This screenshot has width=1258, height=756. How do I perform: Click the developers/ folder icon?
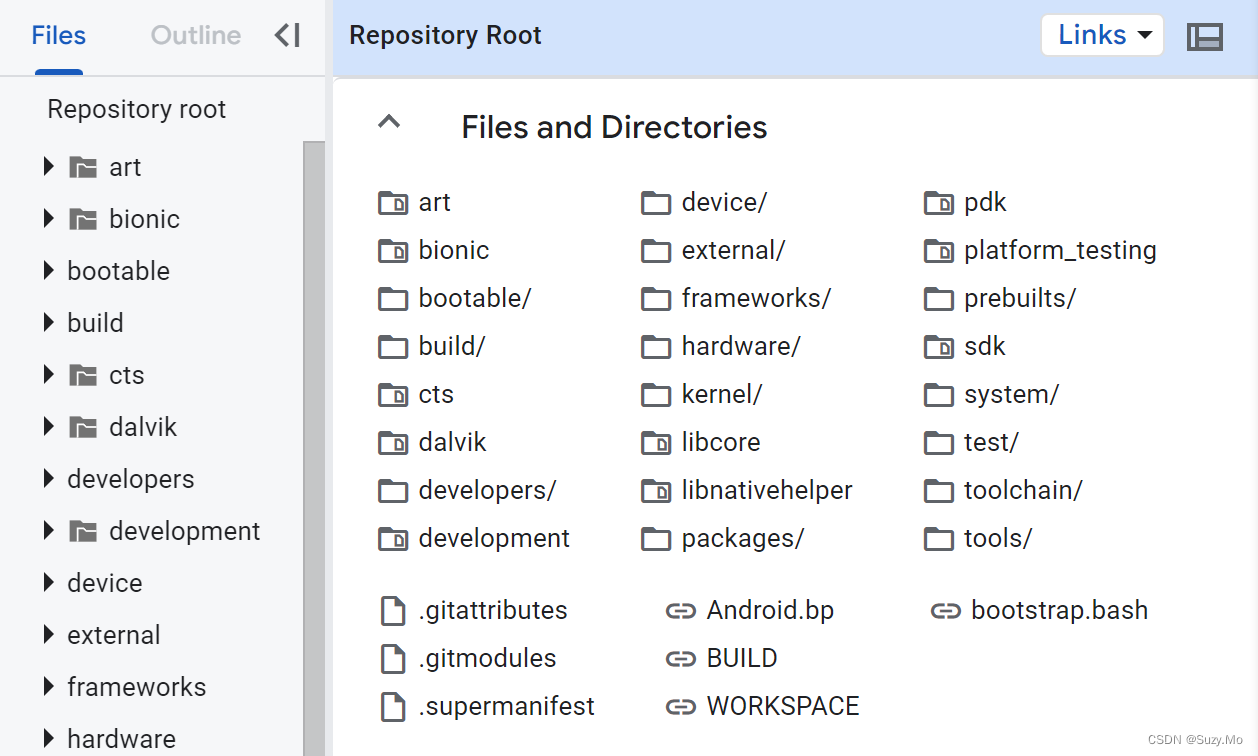click(393, 491)
